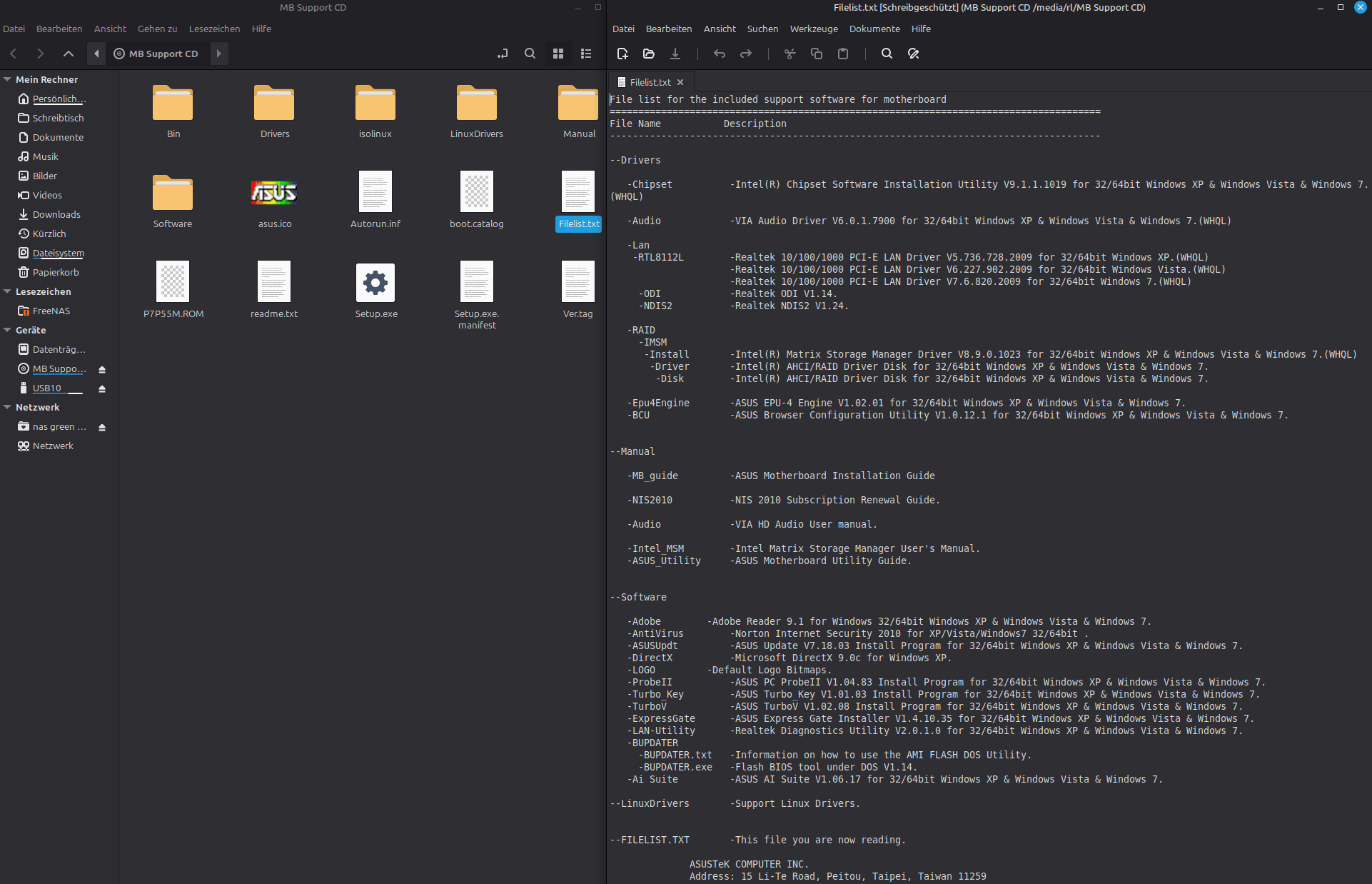Switch to list view mode
The height and width of the screenshot is (884, 1372).
point(586,54)
